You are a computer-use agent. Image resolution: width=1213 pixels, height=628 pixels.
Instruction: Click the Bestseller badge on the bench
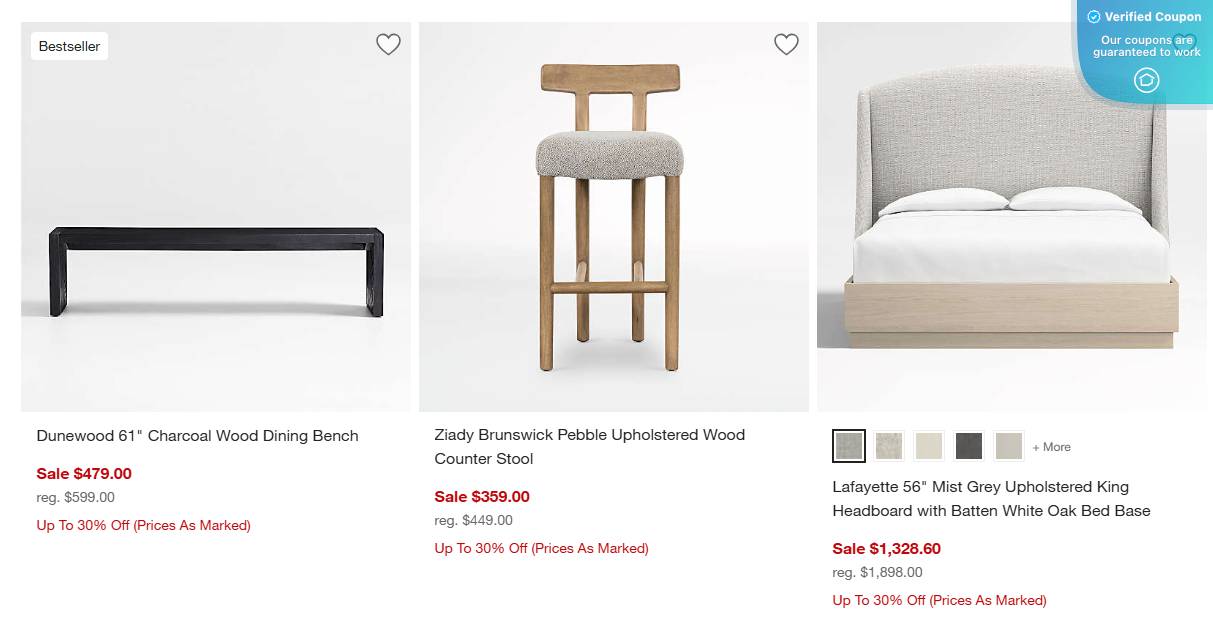click(x=69, y=45)
